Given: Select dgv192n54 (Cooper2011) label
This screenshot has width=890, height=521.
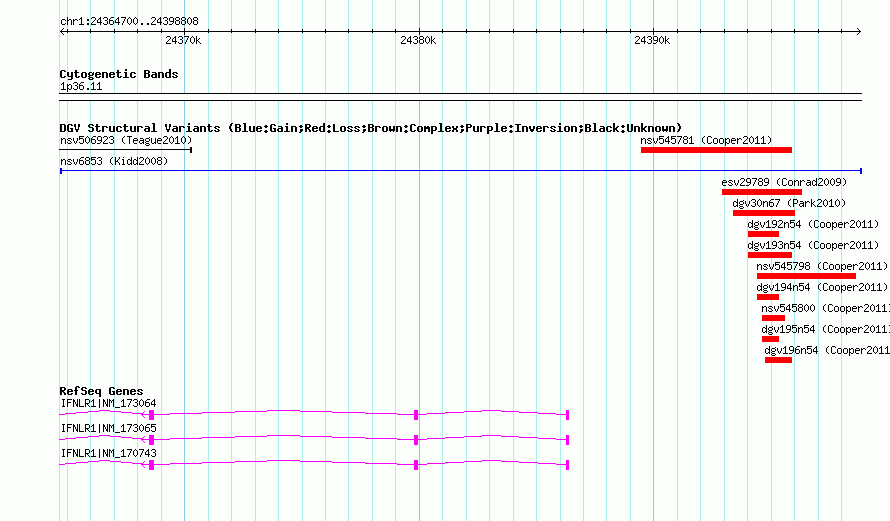Looking at the screenshot, I should (x=813, y=224).
